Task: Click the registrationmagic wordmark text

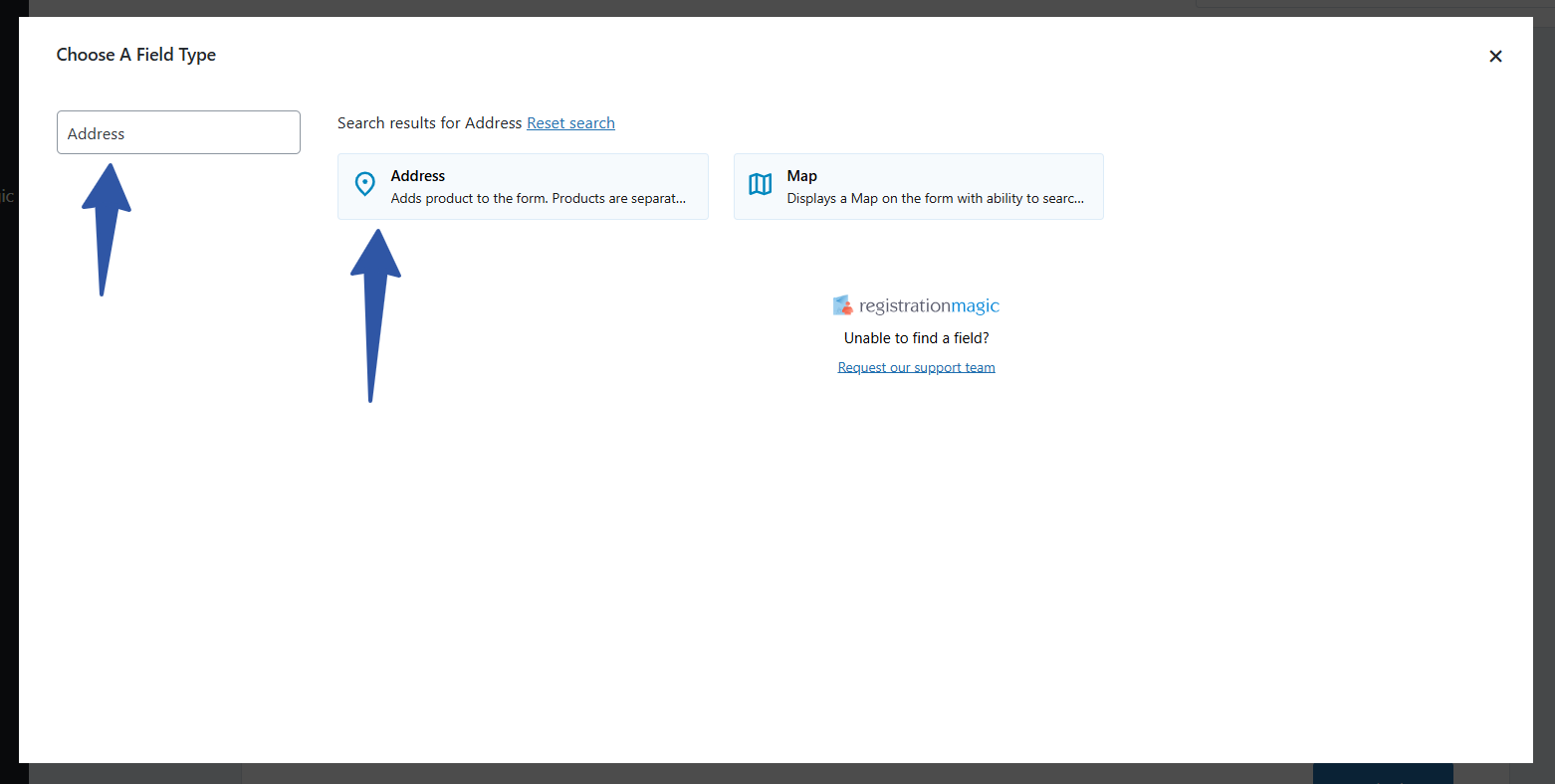Action: 929,306
